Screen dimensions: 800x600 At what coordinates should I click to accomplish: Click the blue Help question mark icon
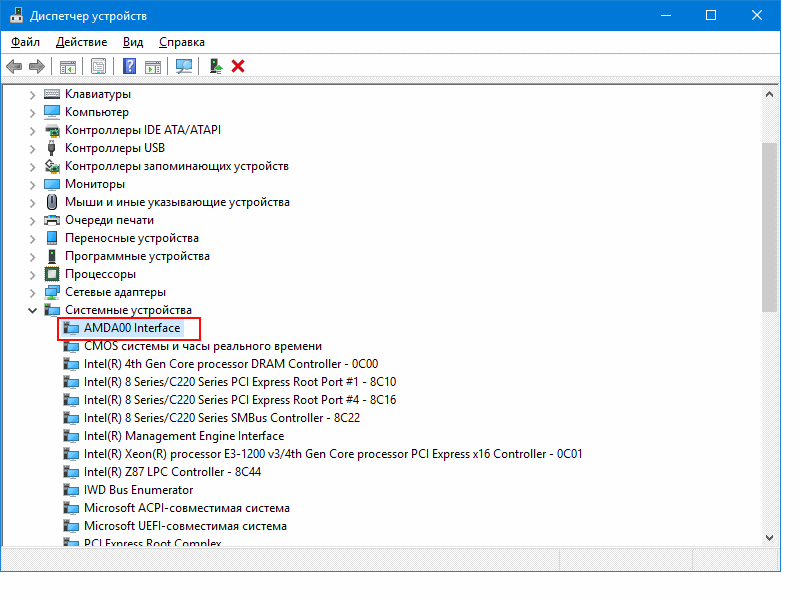coord(130,66)
